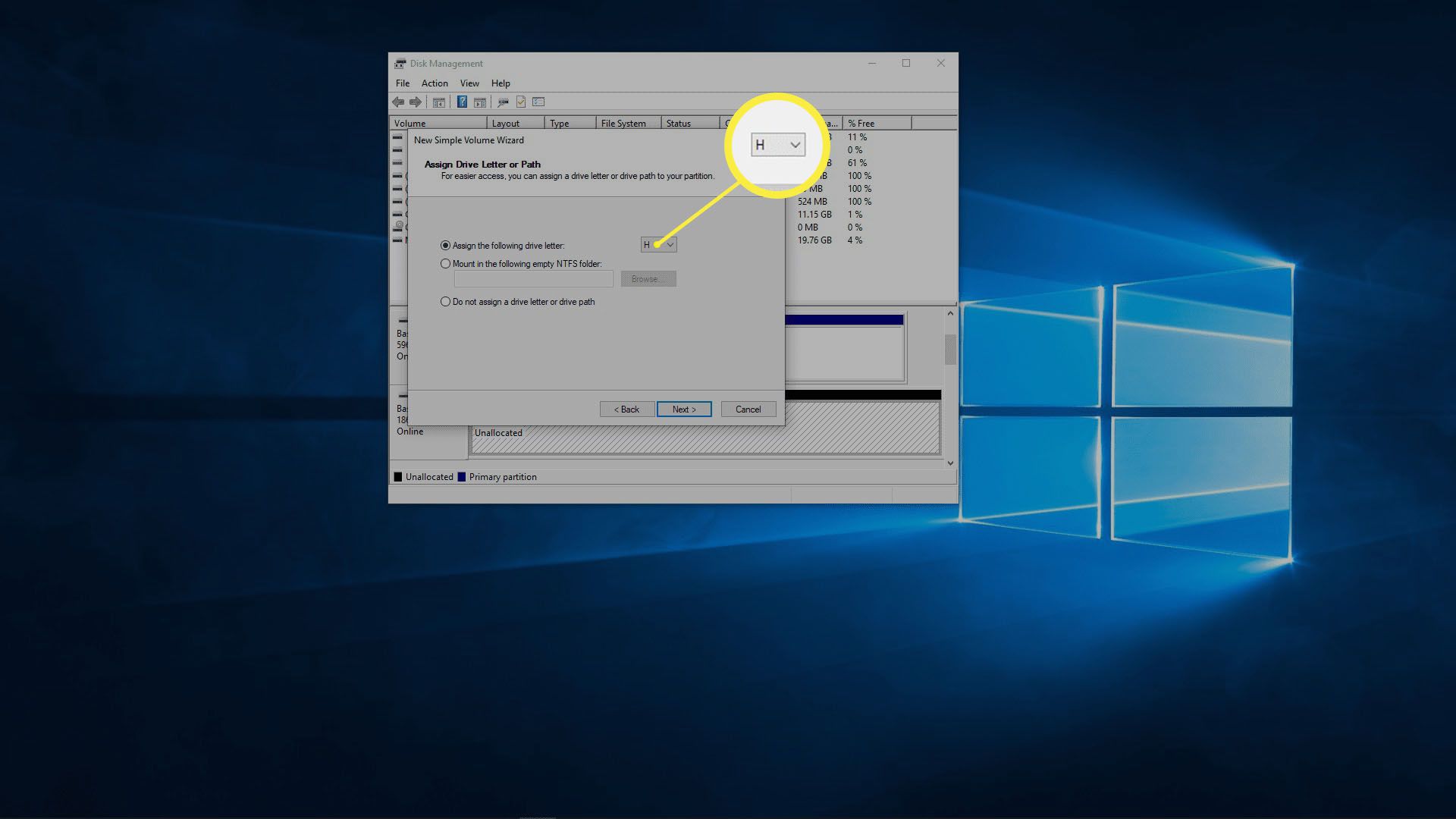Open the drive letter H dropdown
Viewport: 1456px width, 819px height.
(x=658, y=245)
